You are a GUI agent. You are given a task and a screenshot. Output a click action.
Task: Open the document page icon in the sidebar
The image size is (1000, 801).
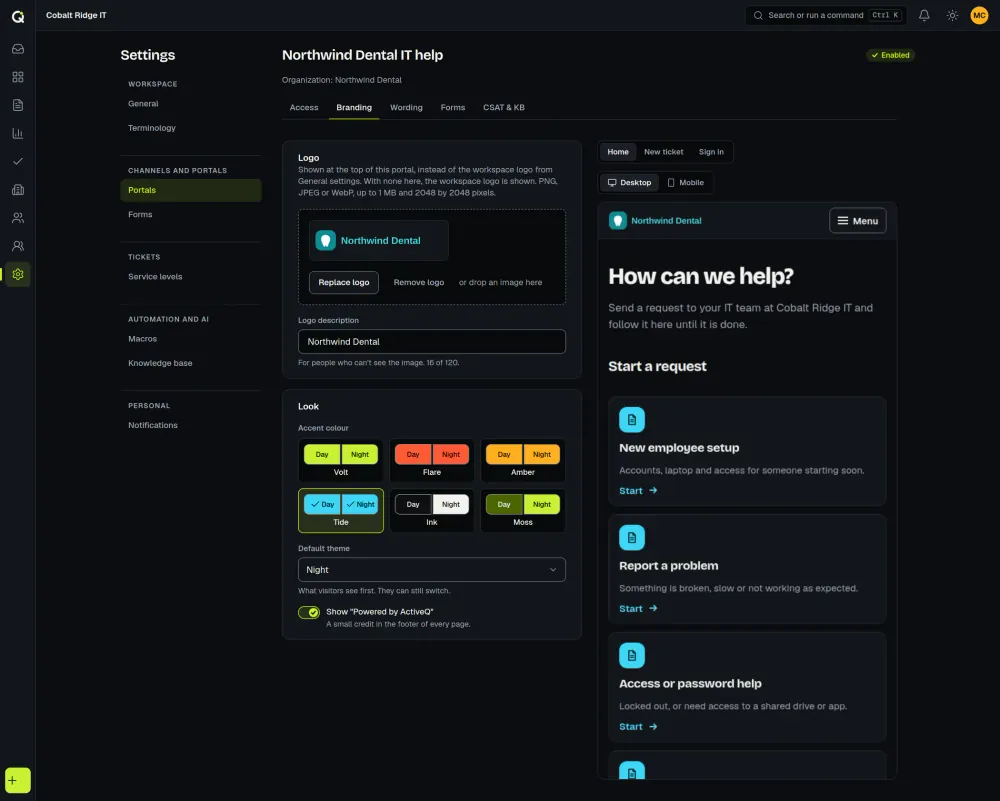click(x=18, y=105)
